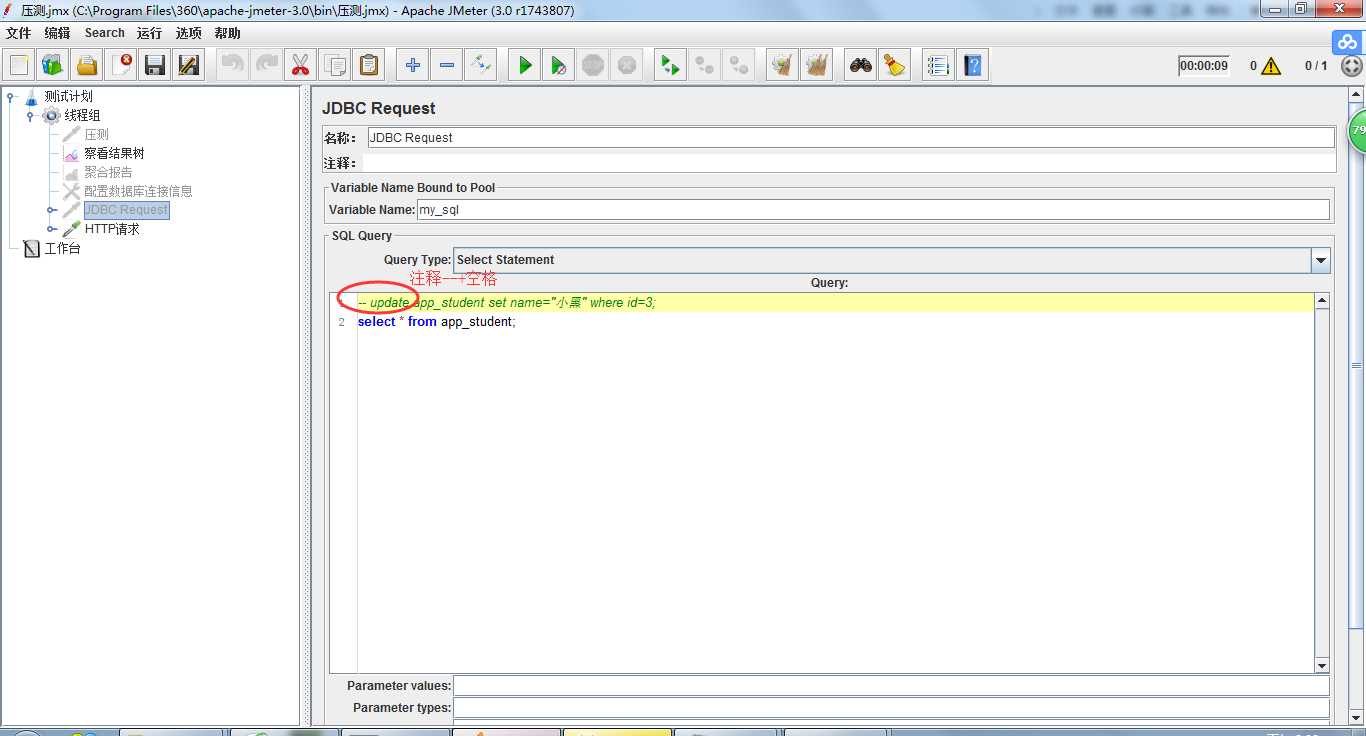Reset search with yellow broom icon
The width and height of the screenshot is (1366, 736).
click(x=895, y=65)
